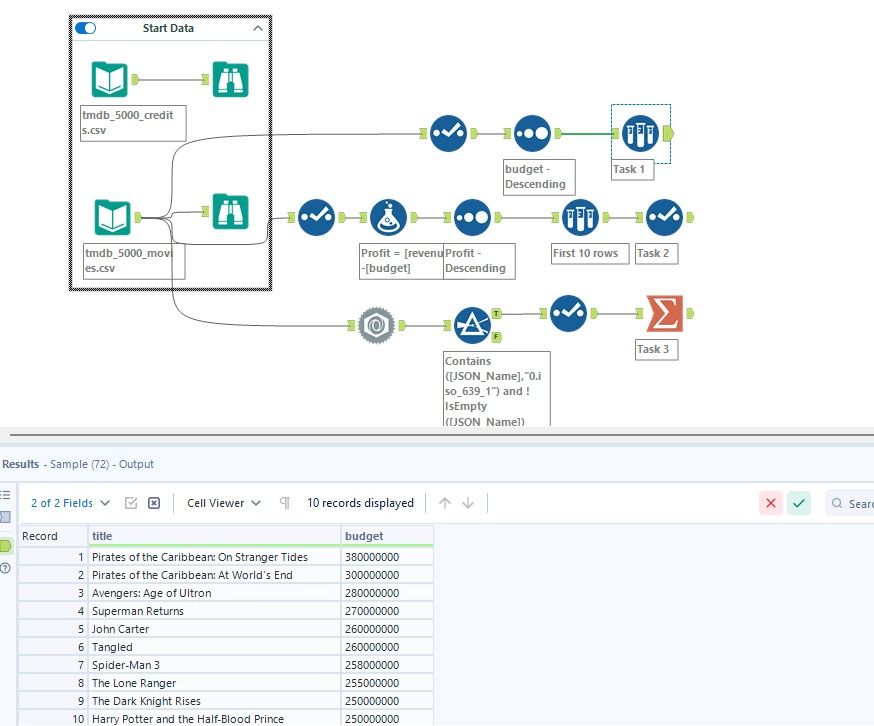Image resolution: width=874 pixels, height=726 pixels.
Task: Click the Sort tool labeled Profit - Descending
Action: [472, 217]
